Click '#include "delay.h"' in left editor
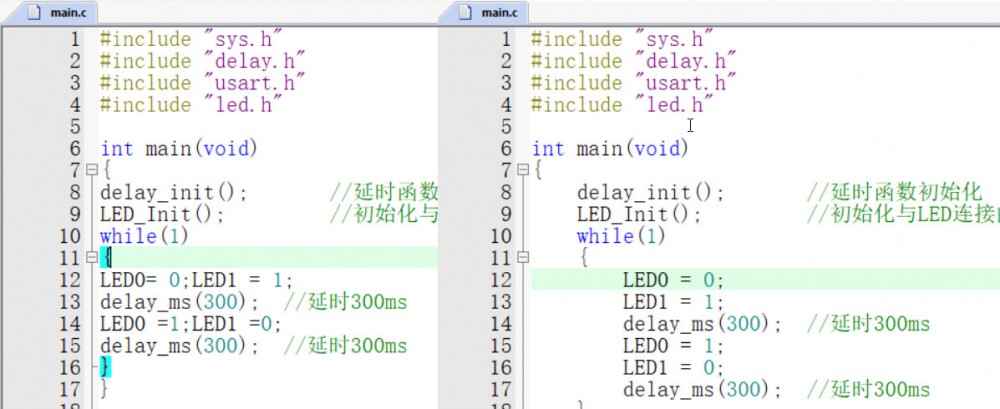1000x409 pixels. click(x=202, y=61)
